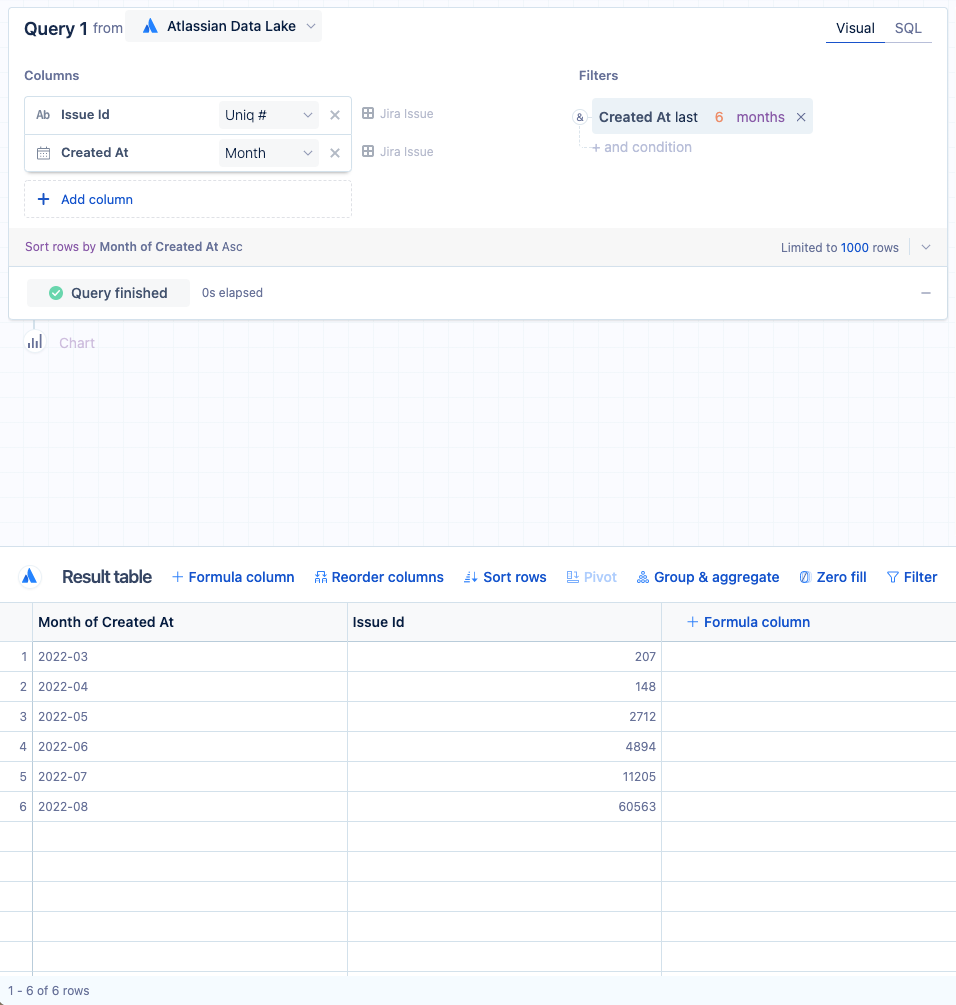
Task: Click Sort rows by Month of Created At
Action: [x=133, y=247]
